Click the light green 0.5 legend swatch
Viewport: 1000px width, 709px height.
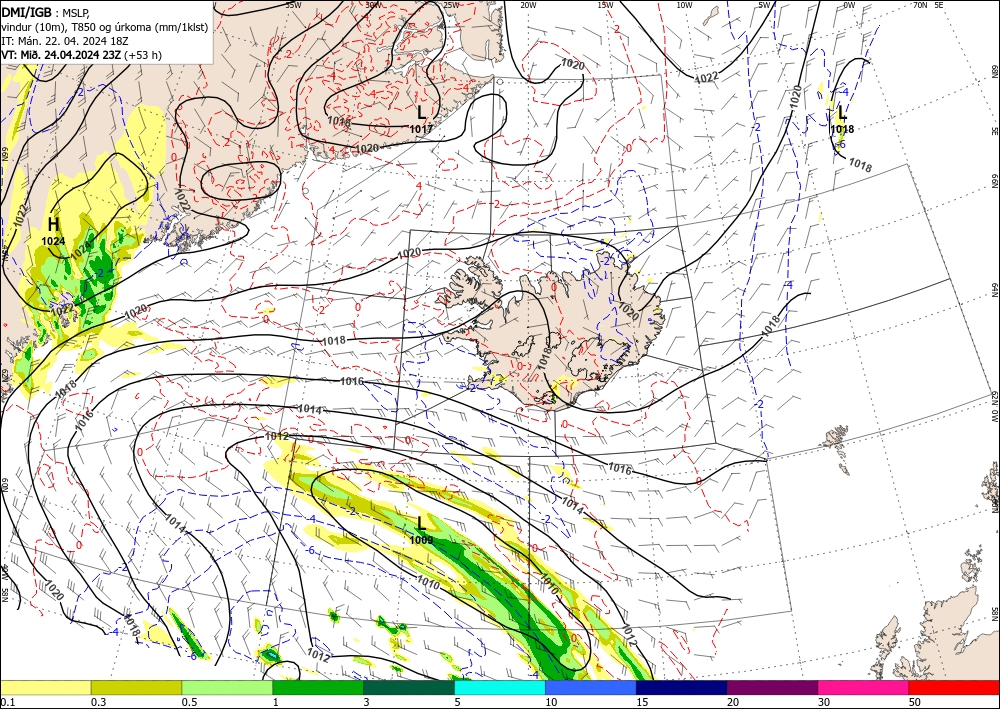227,687
